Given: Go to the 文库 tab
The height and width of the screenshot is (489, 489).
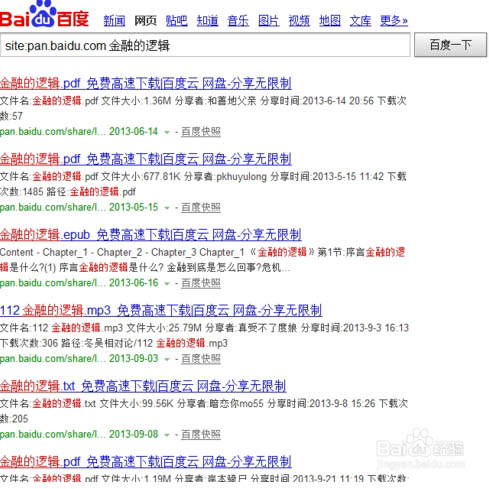Looking at the screenshot, I should pos(360,21).
